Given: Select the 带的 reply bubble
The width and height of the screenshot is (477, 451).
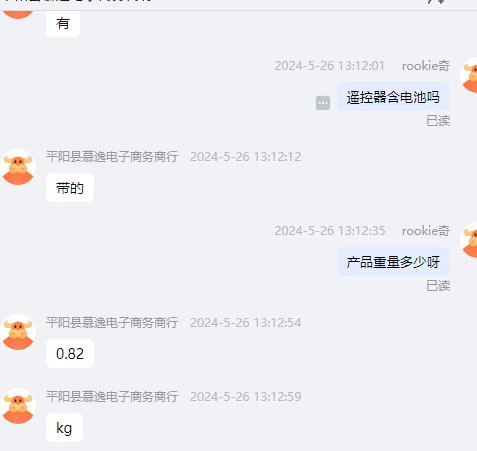Looking at the screenshot, I should [x=70, y=188].
